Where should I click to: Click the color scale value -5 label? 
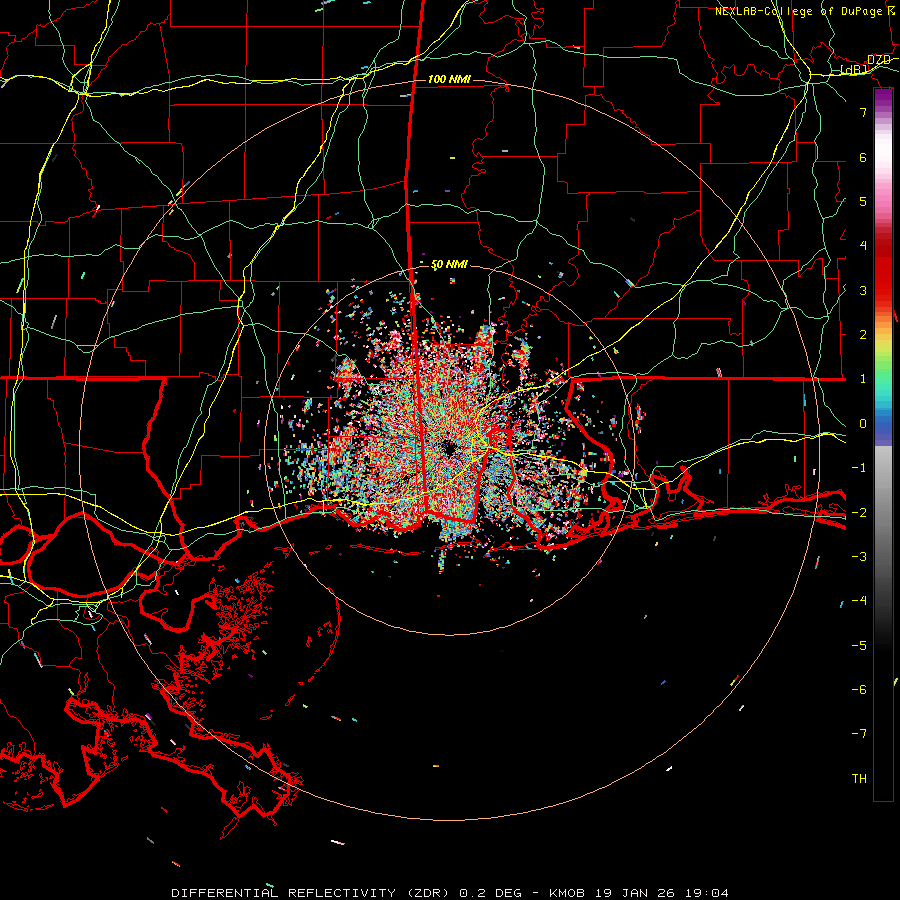coord(859,646)
